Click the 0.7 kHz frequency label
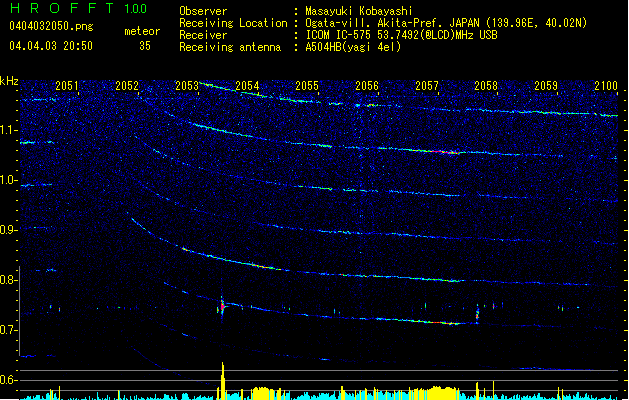 coord(9,330)
